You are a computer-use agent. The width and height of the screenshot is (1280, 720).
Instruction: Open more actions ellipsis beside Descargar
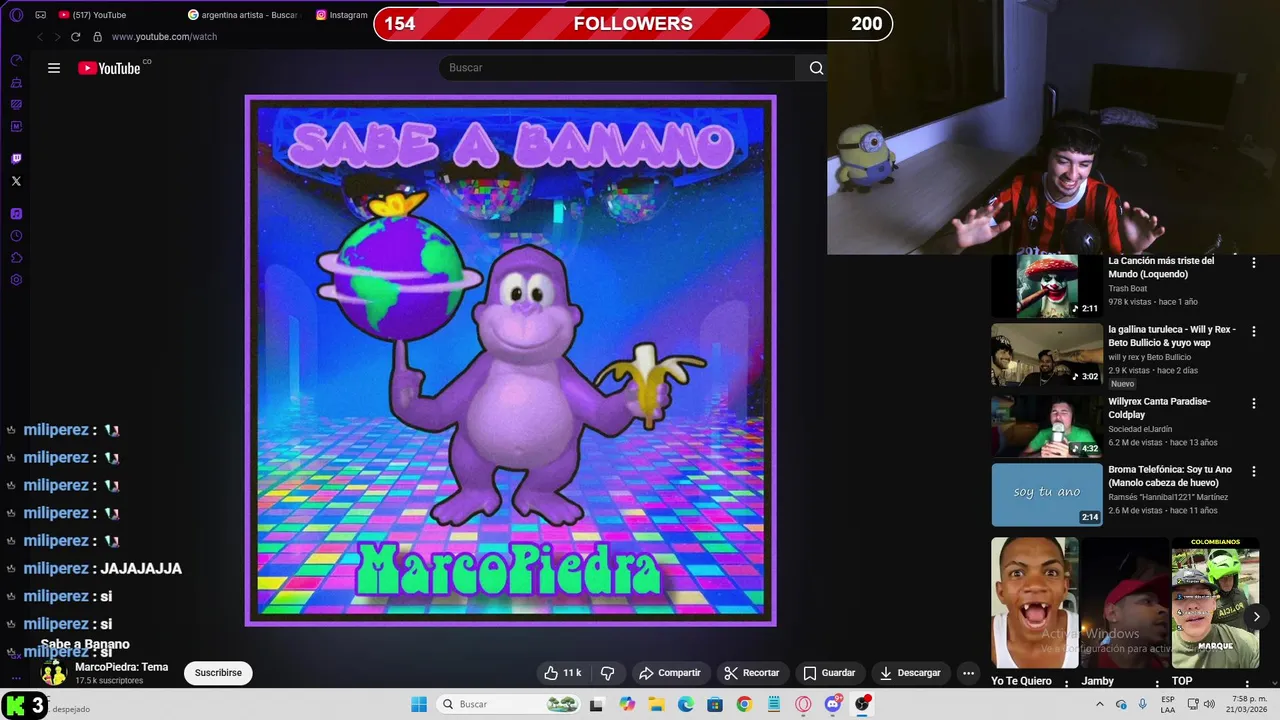coord(968,673)
